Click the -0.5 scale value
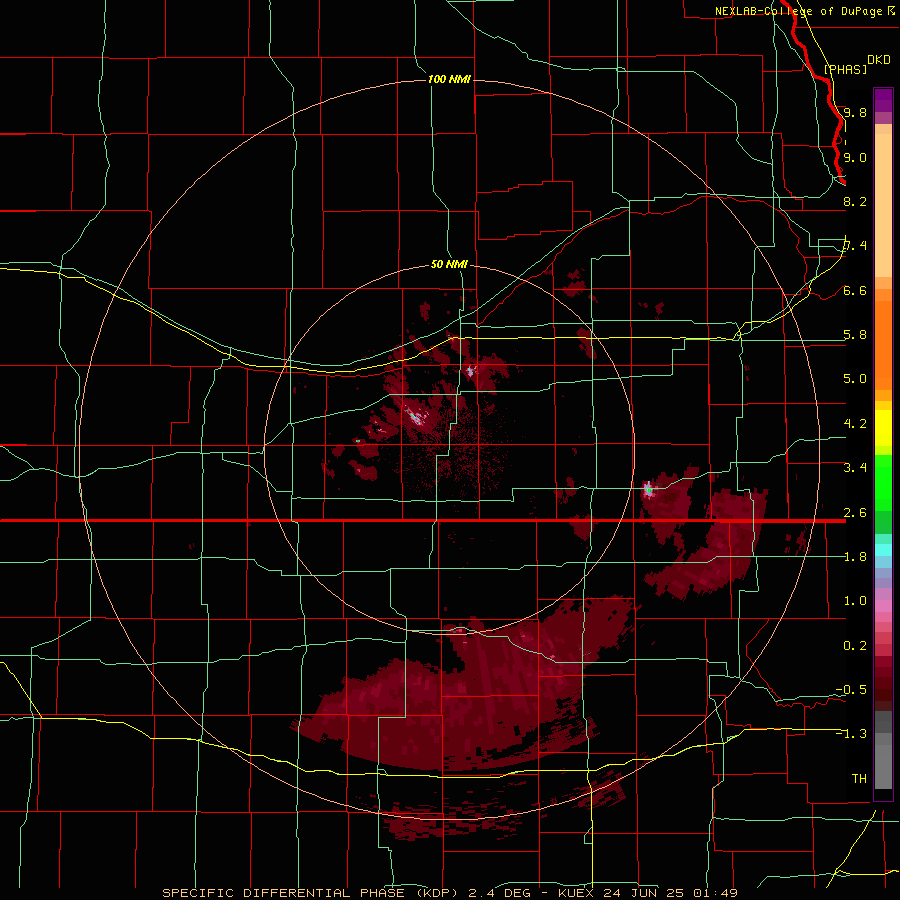The image size is (900, 900). (x=851, y=690)
